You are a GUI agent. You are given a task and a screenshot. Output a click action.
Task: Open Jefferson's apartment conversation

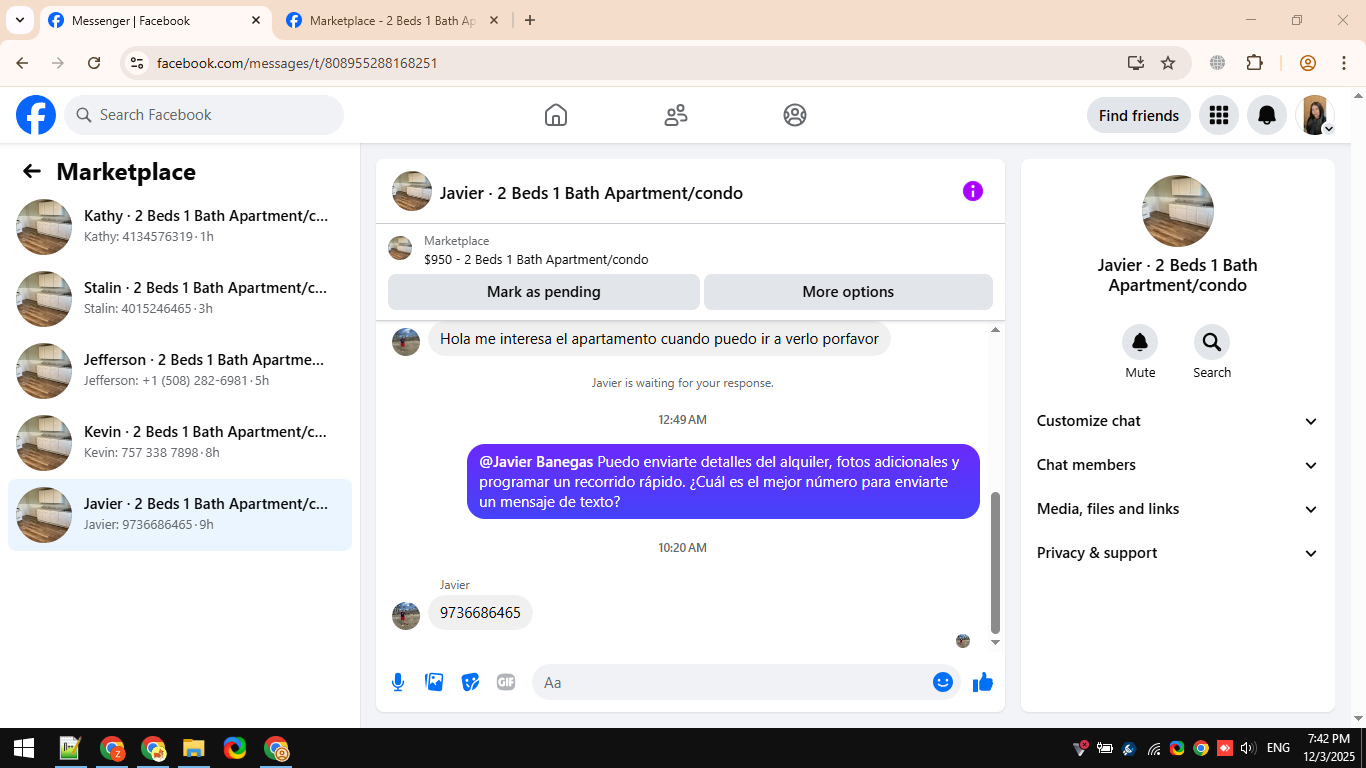(180, 371)
